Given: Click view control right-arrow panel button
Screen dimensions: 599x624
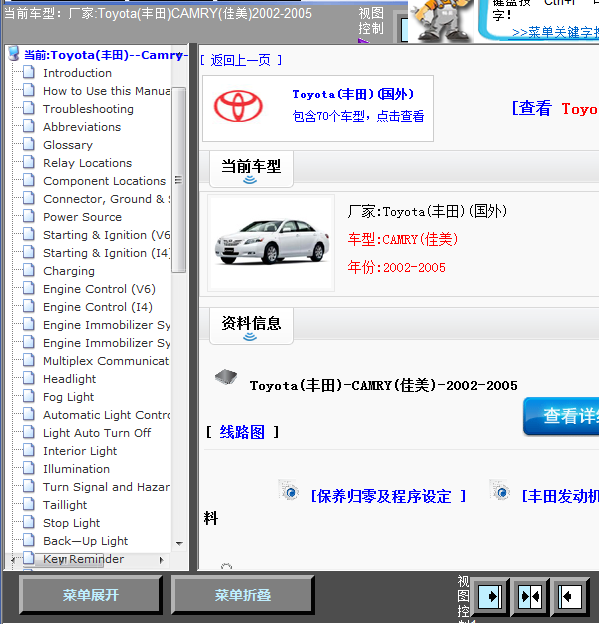Looking at the screenshot, I should pyautogui.click(x=490, y=596).
